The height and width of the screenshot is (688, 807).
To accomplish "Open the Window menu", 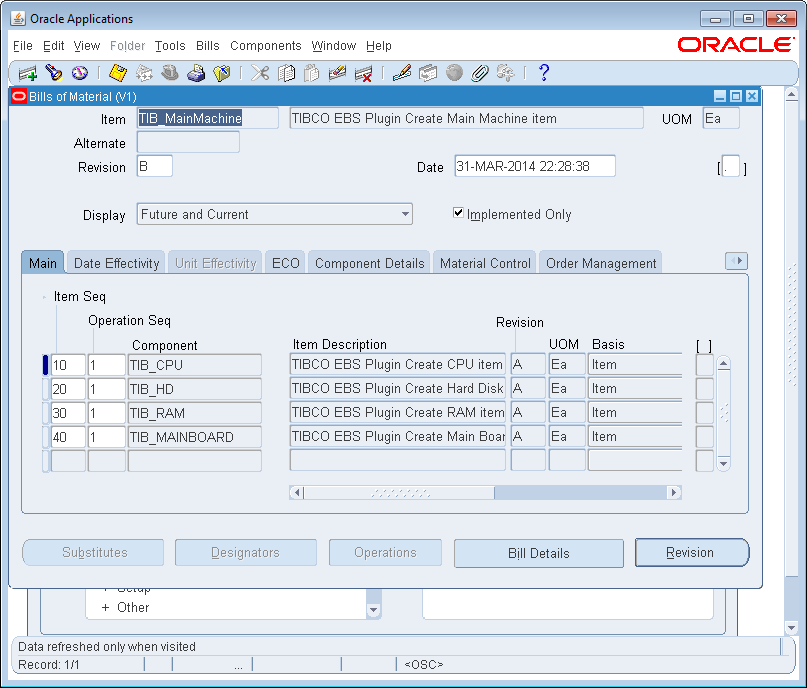I will point(334,46).
